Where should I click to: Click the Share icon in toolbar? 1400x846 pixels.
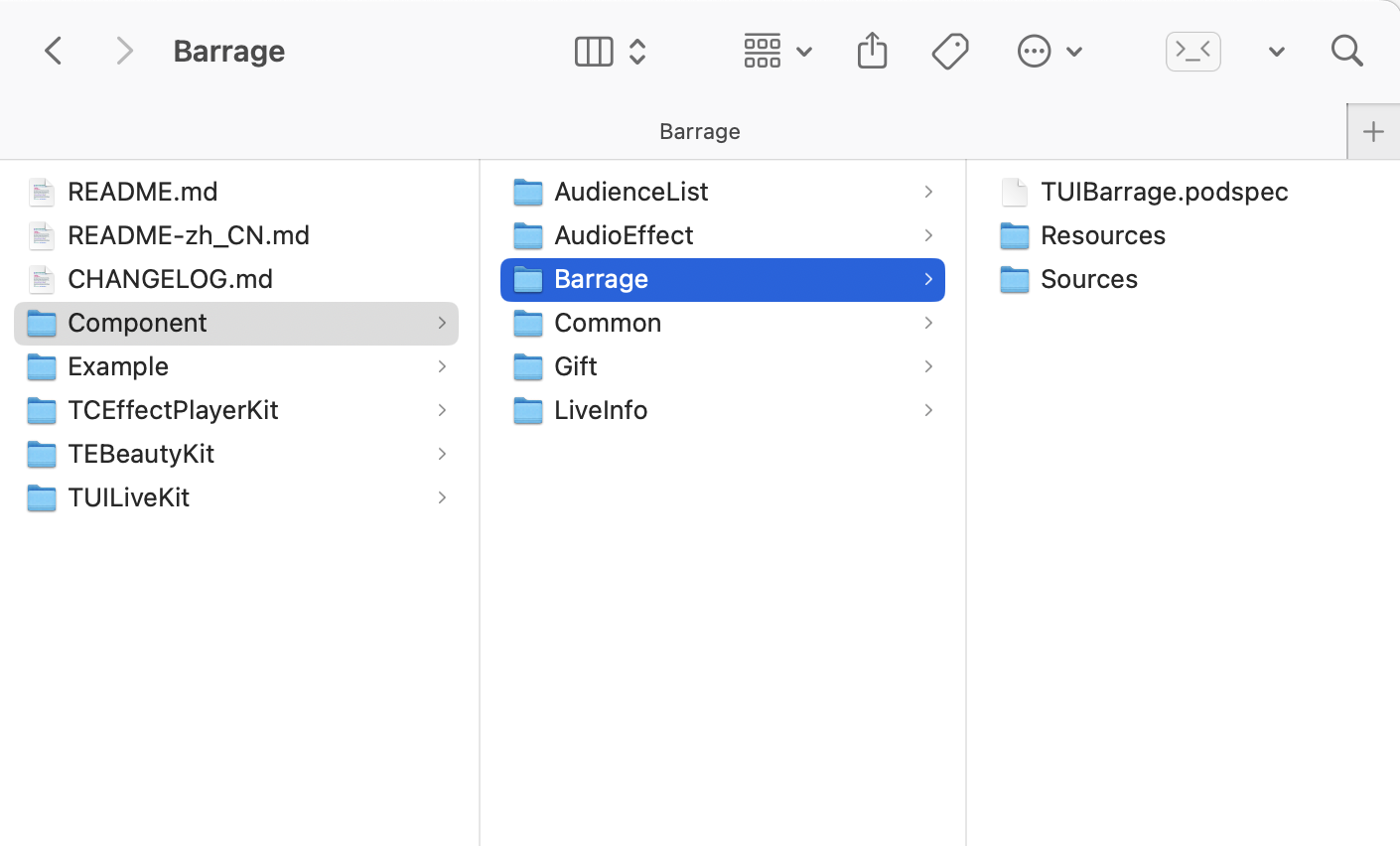pos(872,51)
